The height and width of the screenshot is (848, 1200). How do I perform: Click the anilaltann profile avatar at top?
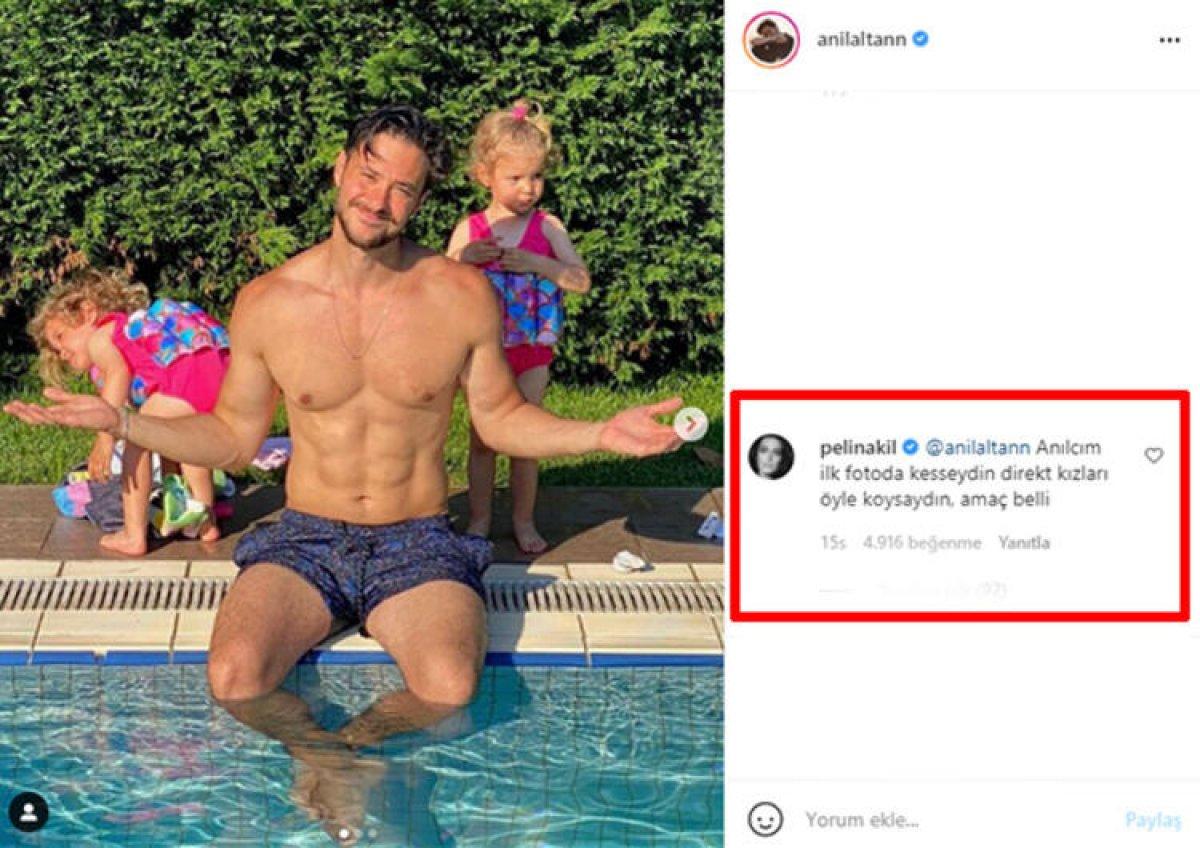click(x=770, y=40)
